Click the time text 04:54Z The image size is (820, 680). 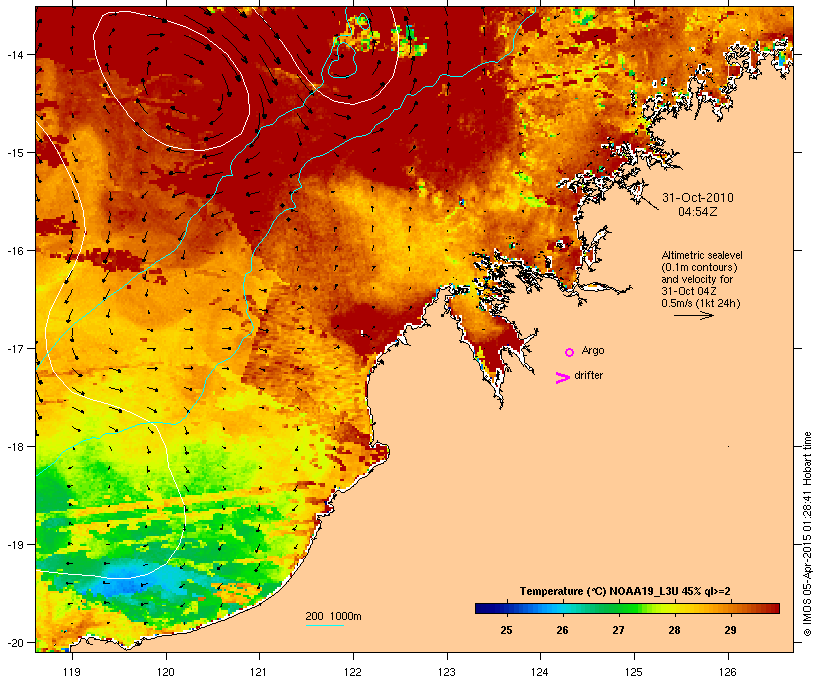click(698, 212)
